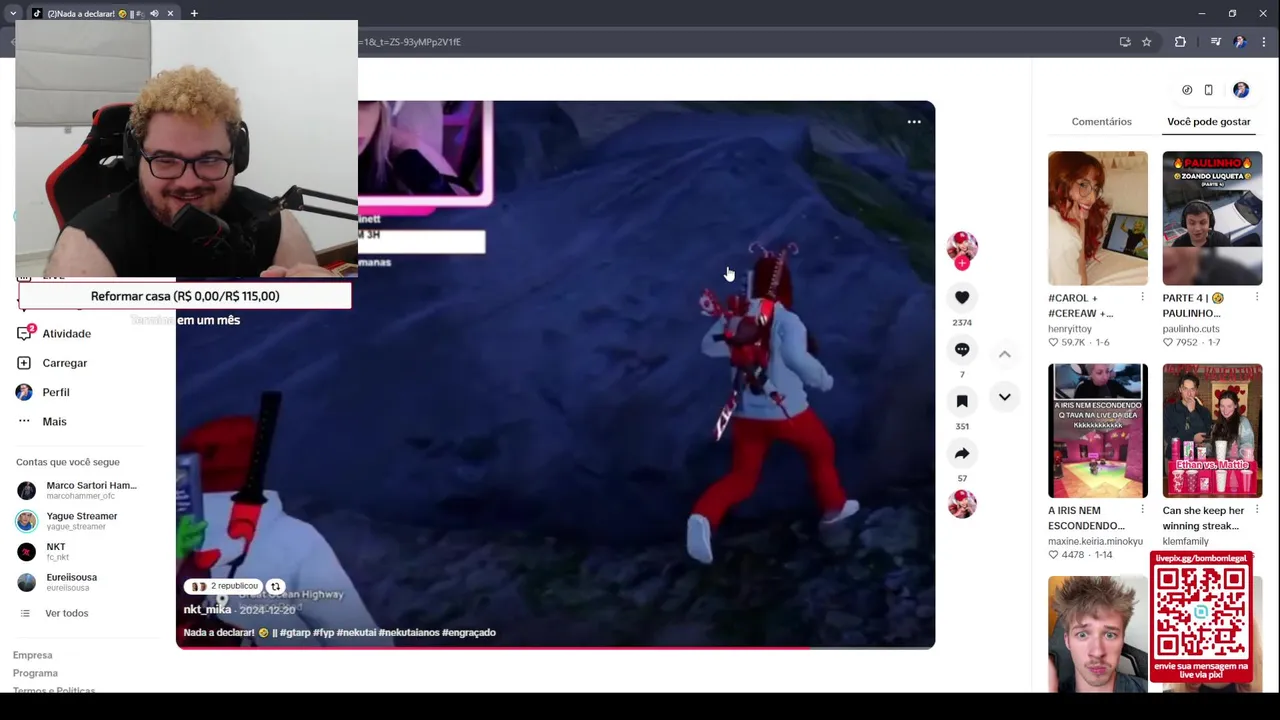
Task: Click the 351 saves count
Action: pyautogui.click(x=962, y=427)
